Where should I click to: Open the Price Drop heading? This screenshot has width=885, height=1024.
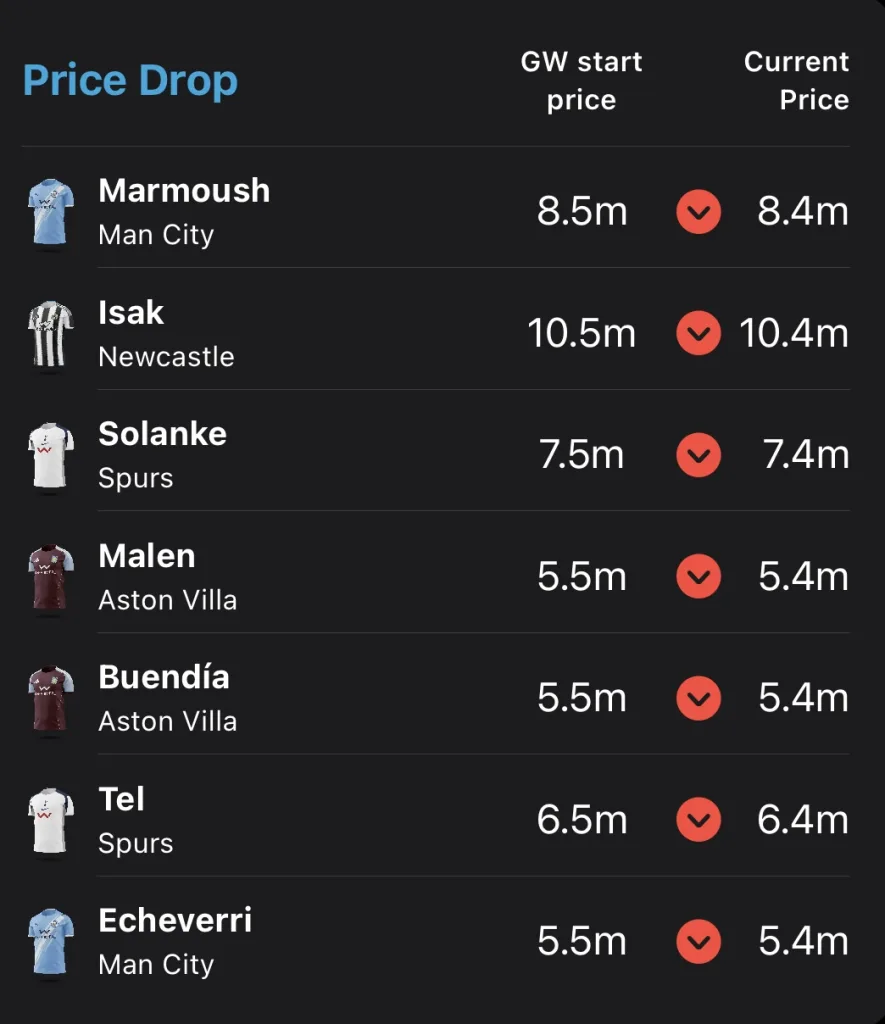click(131, 81)
